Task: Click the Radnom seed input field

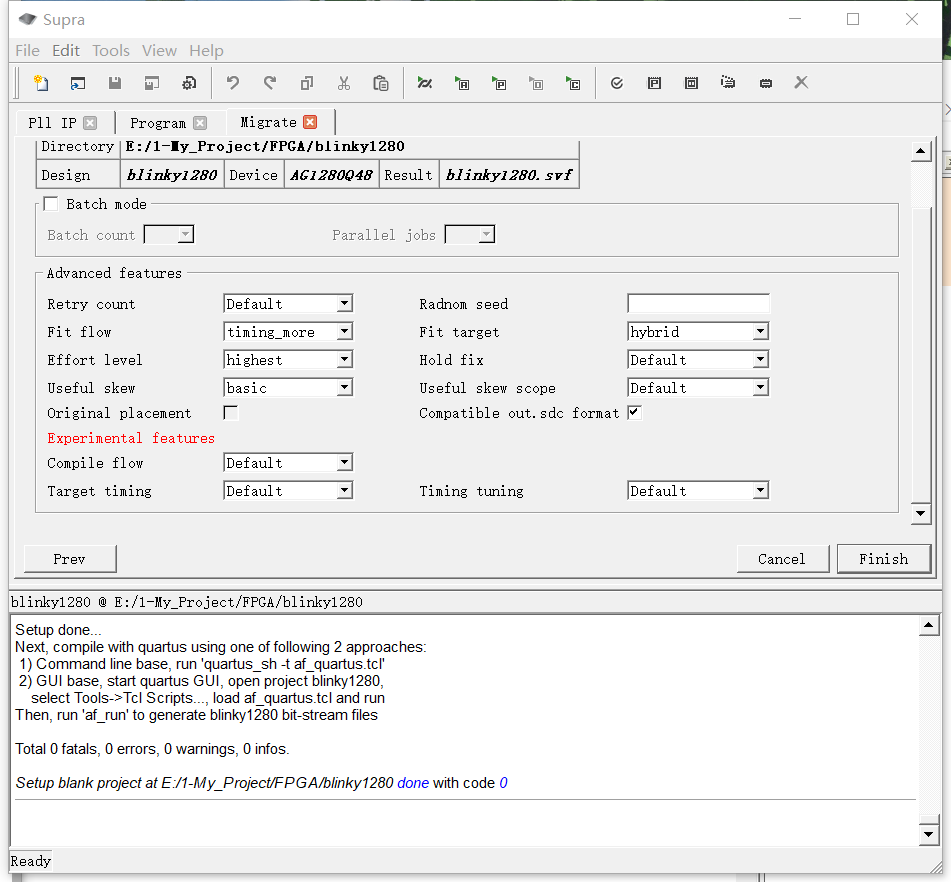Action: click(698, 304)
